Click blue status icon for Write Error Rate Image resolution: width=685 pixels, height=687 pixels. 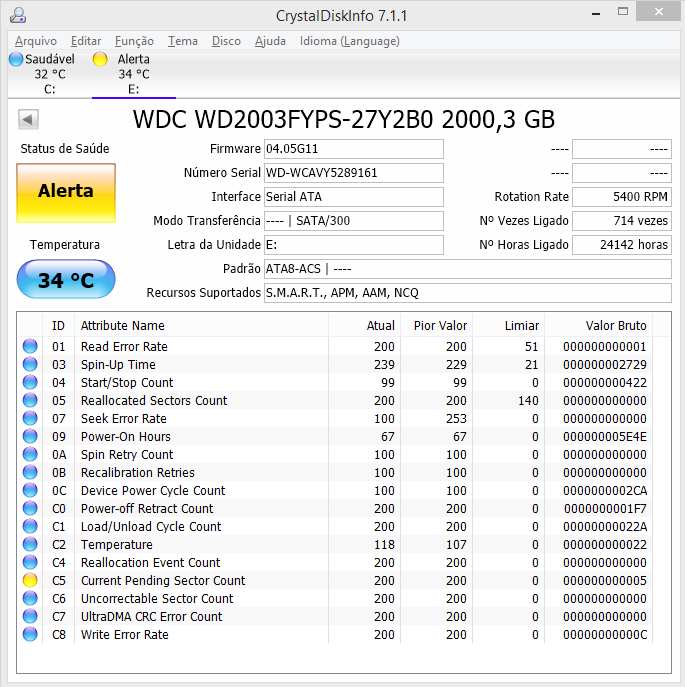click(30, 634)
